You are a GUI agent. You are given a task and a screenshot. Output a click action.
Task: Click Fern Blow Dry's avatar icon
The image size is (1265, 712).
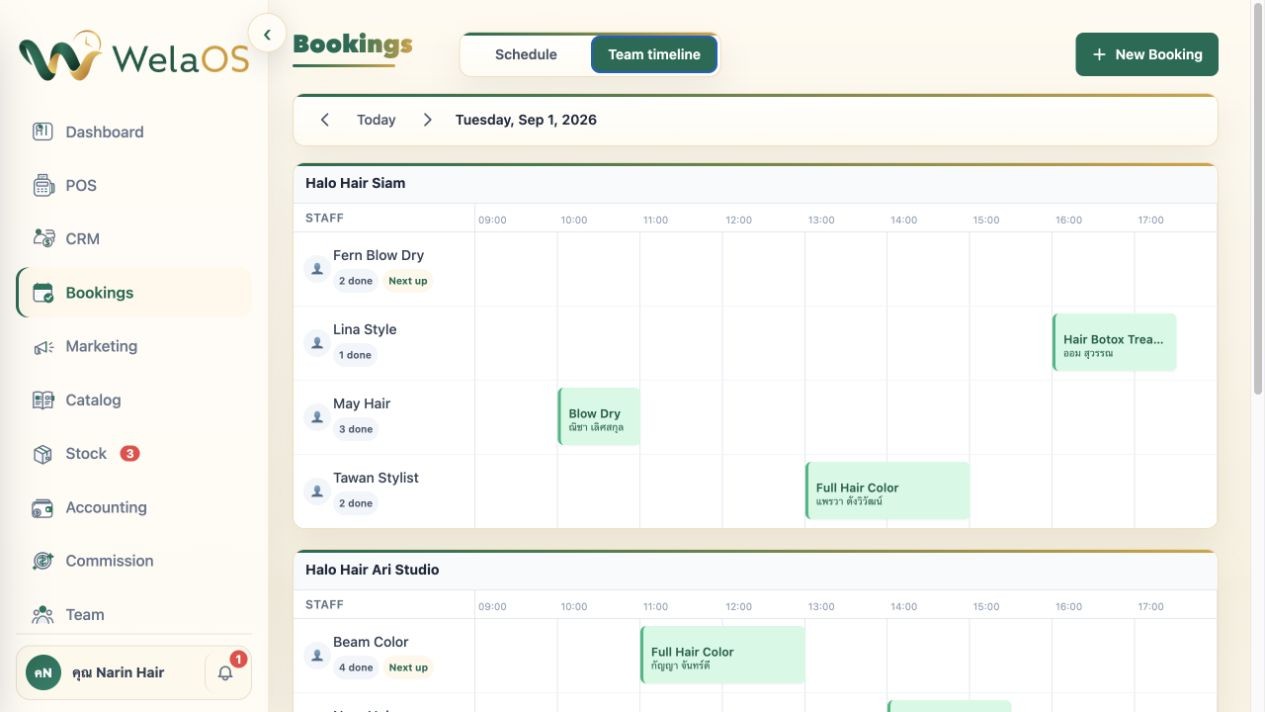click(317, 268)
